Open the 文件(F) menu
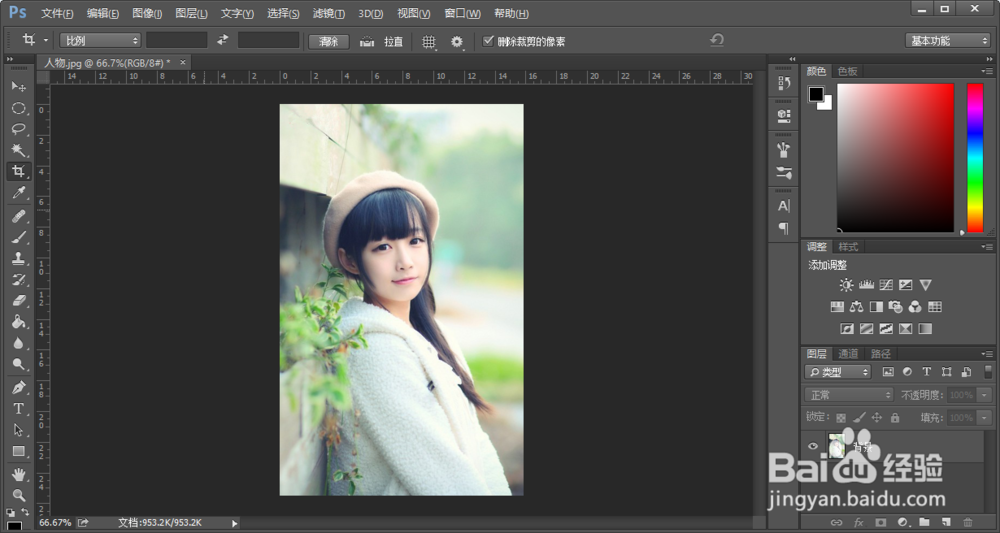 point(57,13)
